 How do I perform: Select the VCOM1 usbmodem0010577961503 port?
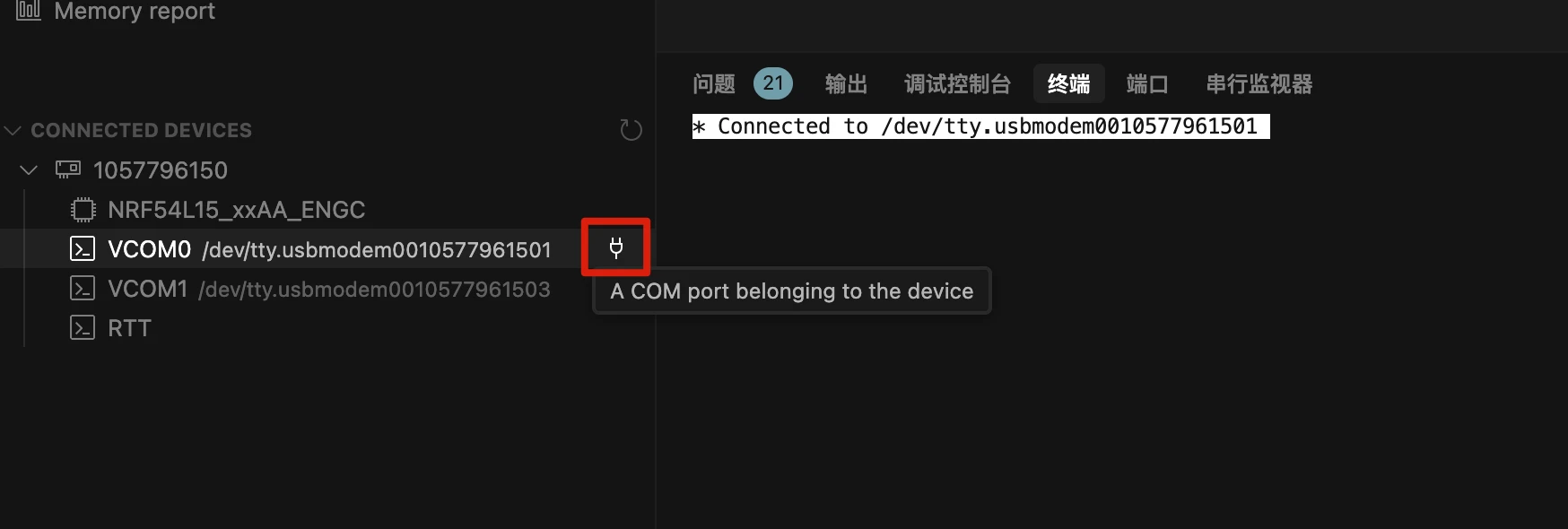coord(328,289)
